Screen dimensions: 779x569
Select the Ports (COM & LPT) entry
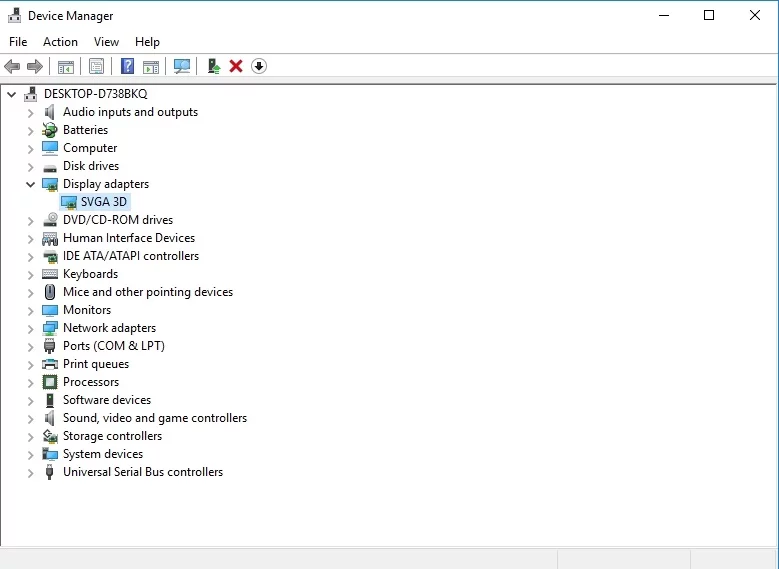coord(113,346)
